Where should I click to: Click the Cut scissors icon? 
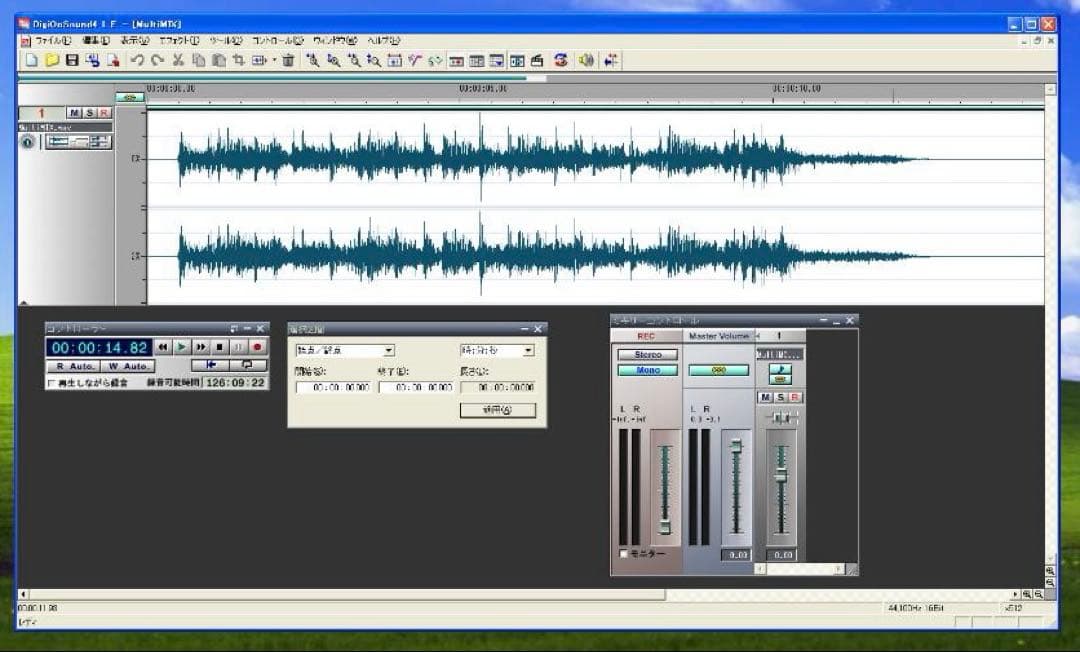point(178,61)
